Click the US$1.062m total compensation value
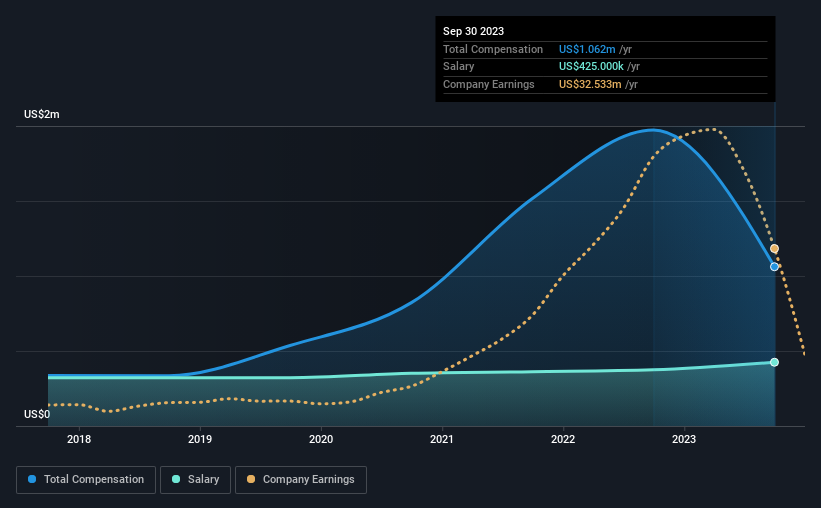This screenshot has height=508, width=821. click(587, 49)
